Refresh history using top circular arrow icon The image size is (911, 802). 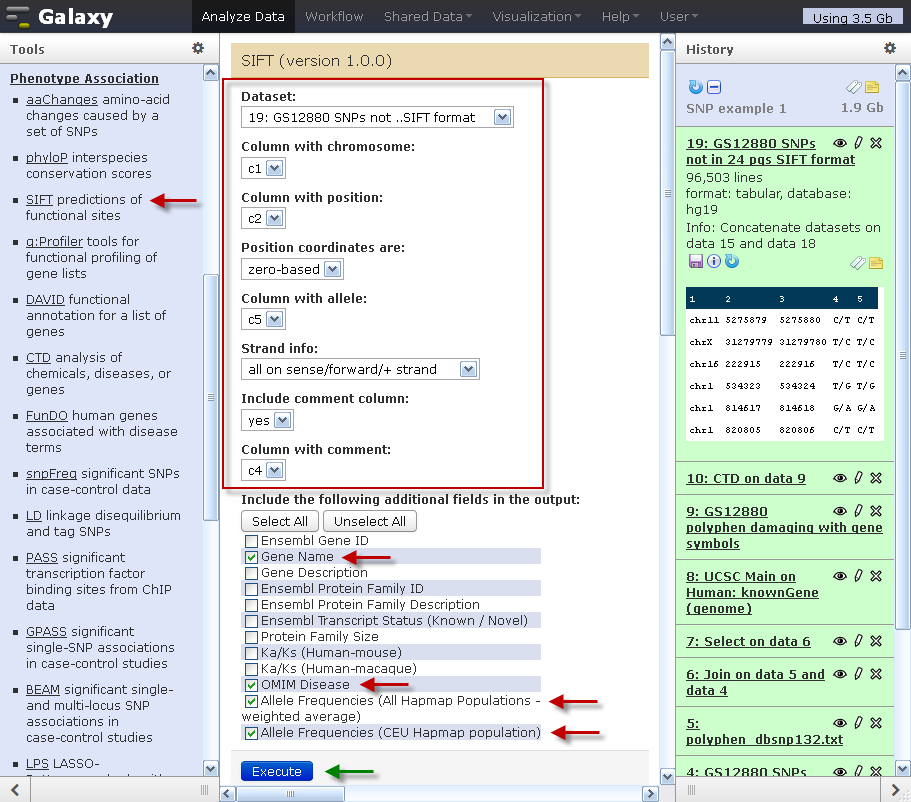(x=695, y=87)
